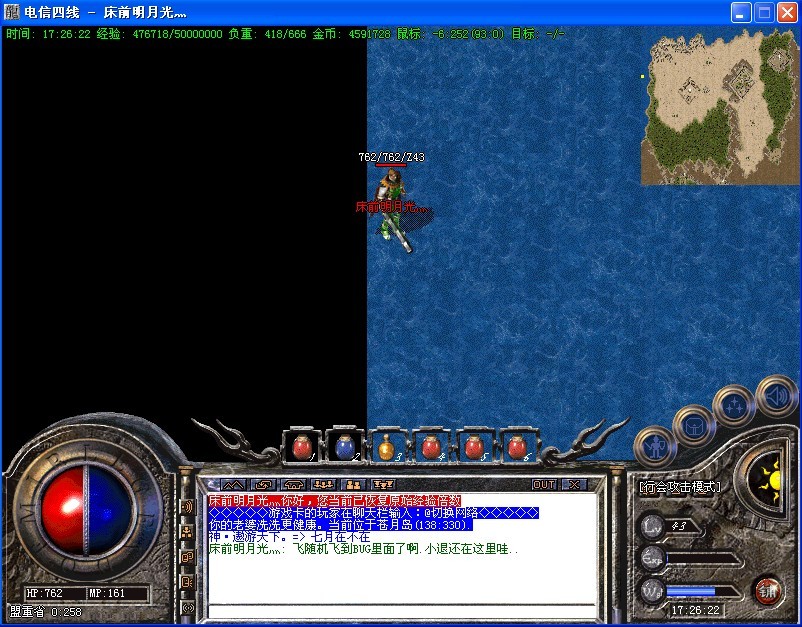Click the chat text input field
Viewport: 802px width, 627px height.
click(x=403, y=611)
